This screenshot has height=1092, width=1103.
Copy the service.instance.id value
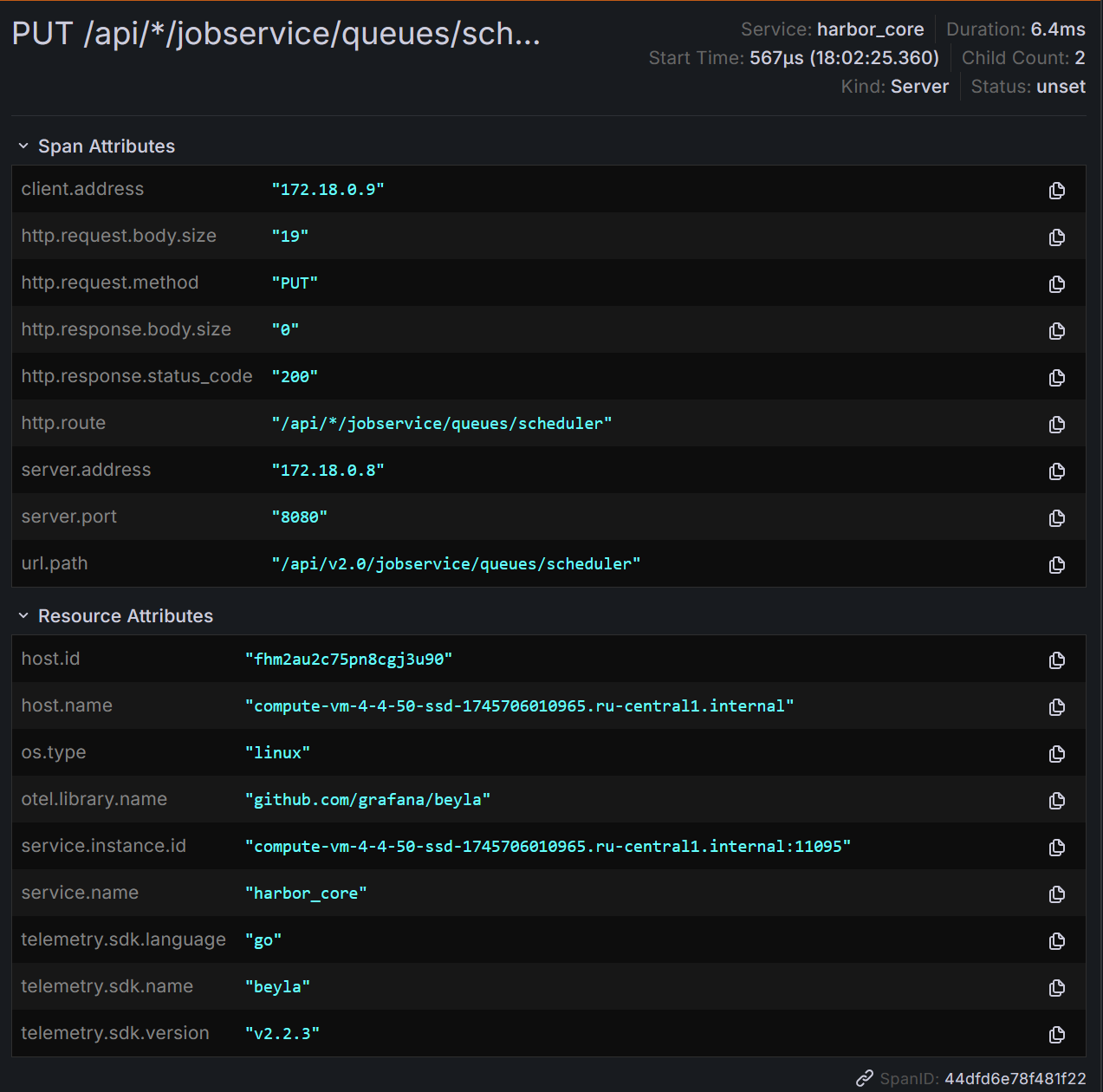[x=1056, y=848]
